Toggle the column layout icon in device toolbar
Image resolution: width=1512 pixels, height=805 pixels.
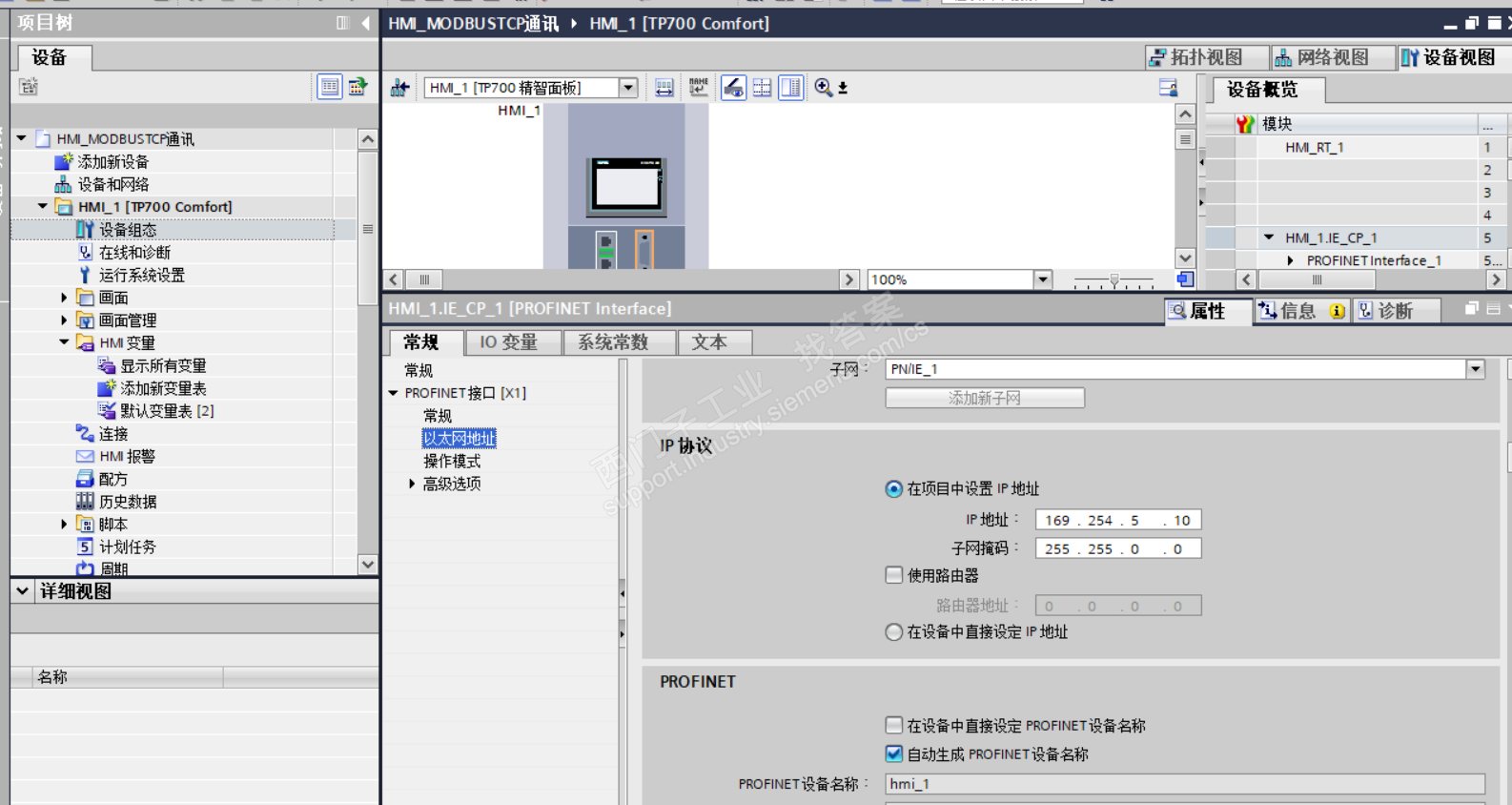(x=791, y=89)
